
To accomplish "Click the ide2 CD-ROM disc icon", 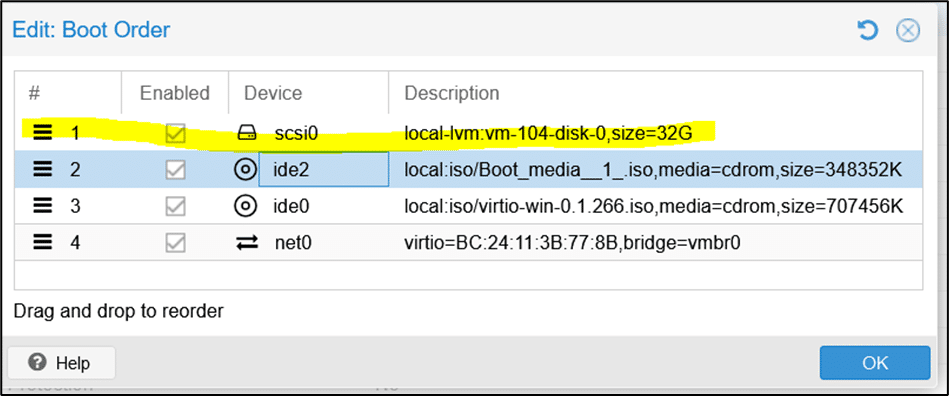I will pos(245,170).
